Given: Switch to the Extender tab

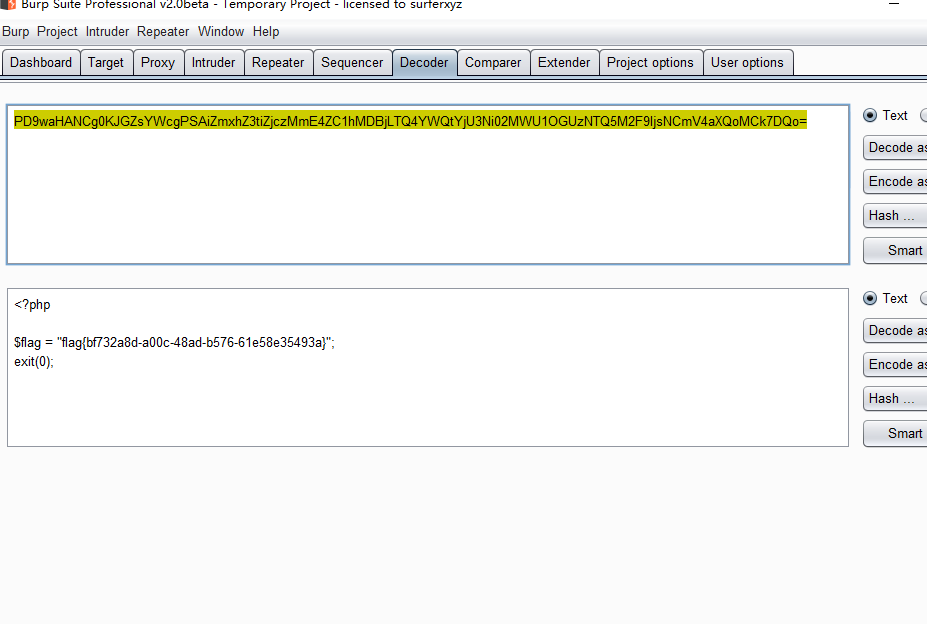Looking at the screenshot, I should (x=564, y=63).
